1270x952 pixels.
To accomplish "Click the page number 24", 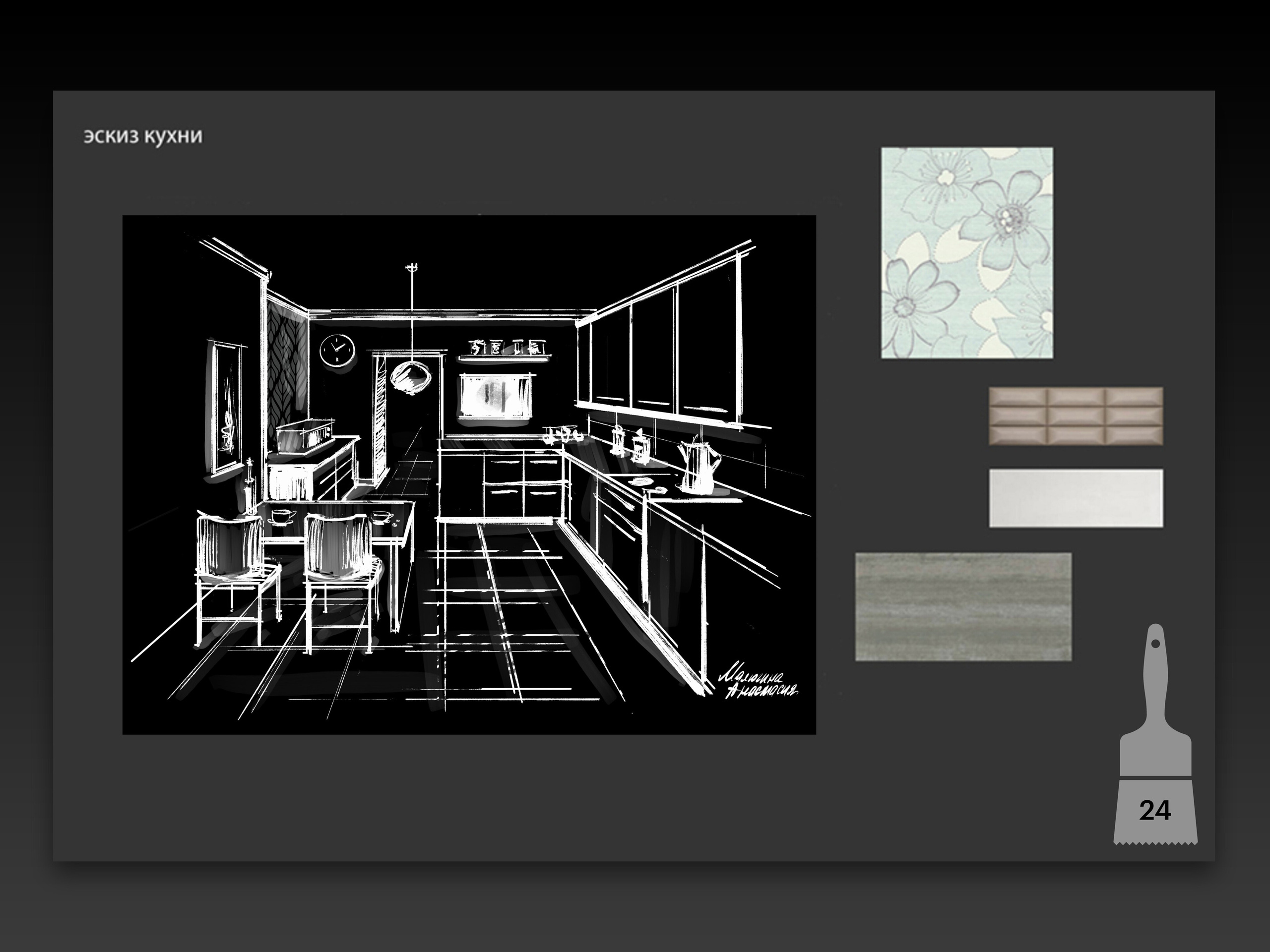I will [x=1154, y=810].
